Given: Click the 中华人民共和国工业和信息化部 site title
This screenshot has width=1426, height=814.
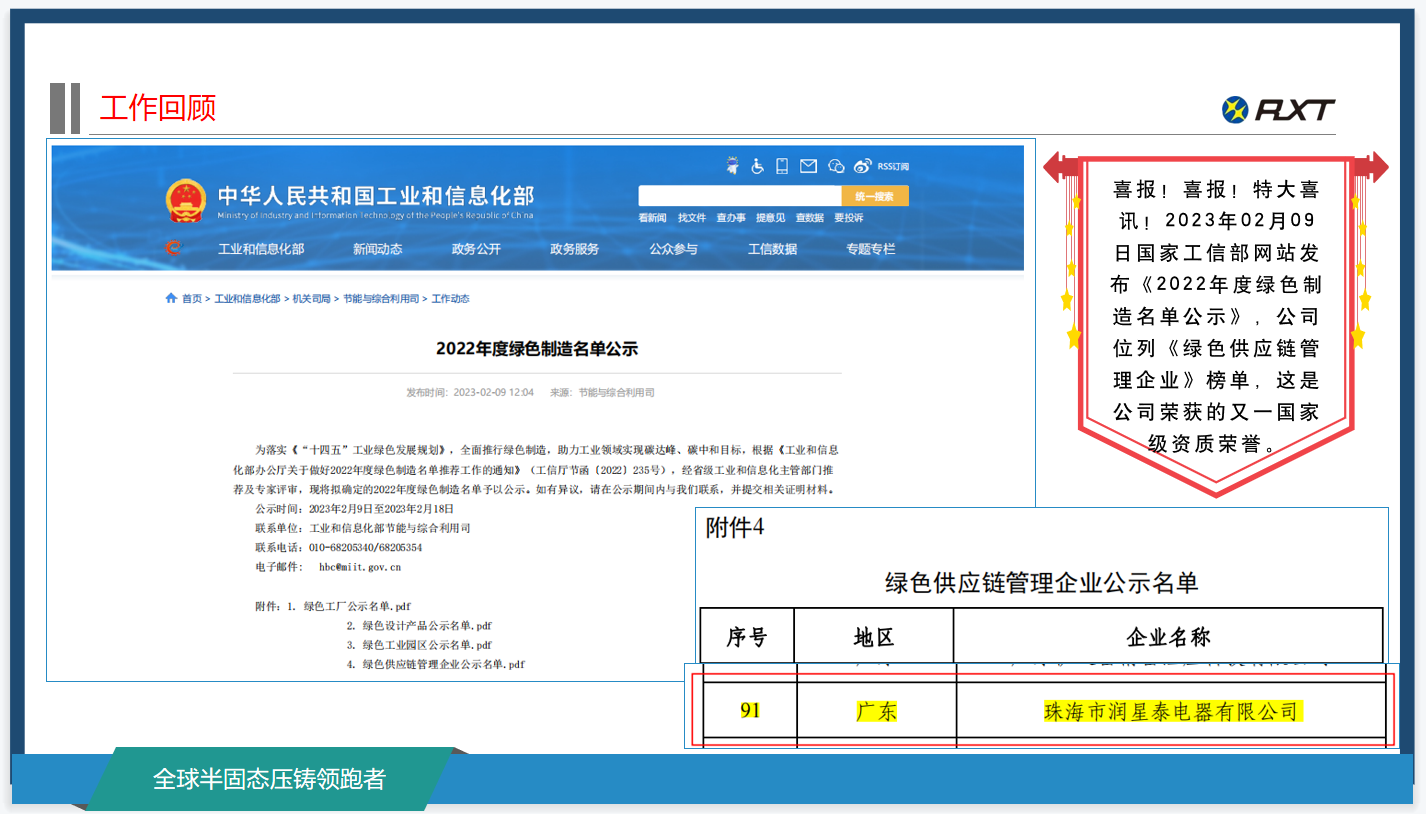Looking at the screenshot, I should (x=376, y=194).
